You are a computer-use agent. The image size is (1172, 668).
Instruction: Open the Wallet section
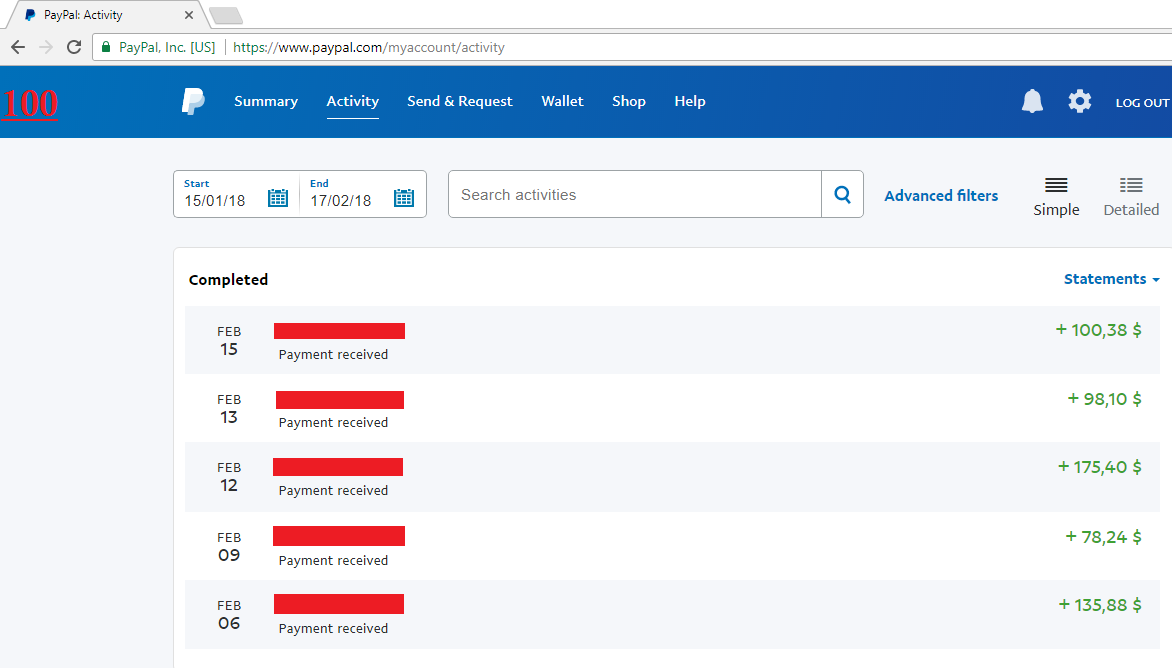coord(562,101)
